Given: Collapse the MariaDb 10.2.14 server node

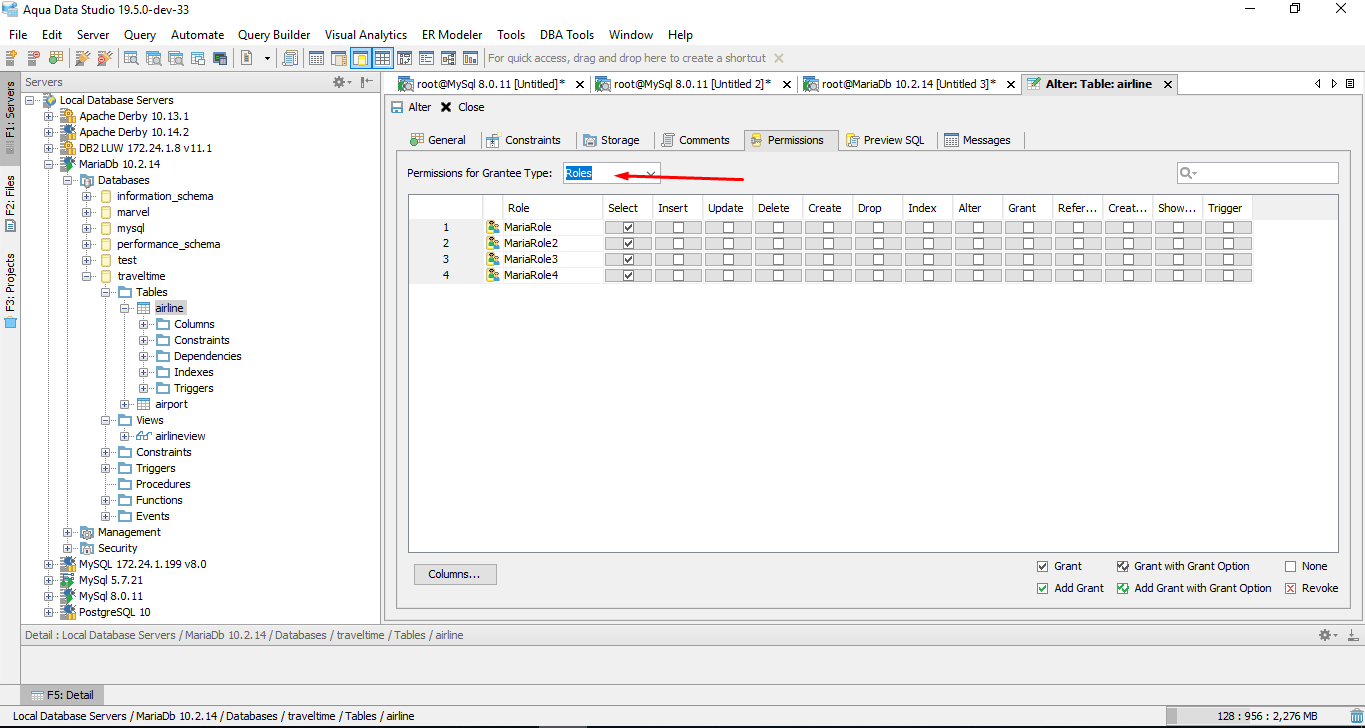Looking at the screenshot, I should point(49,164).
